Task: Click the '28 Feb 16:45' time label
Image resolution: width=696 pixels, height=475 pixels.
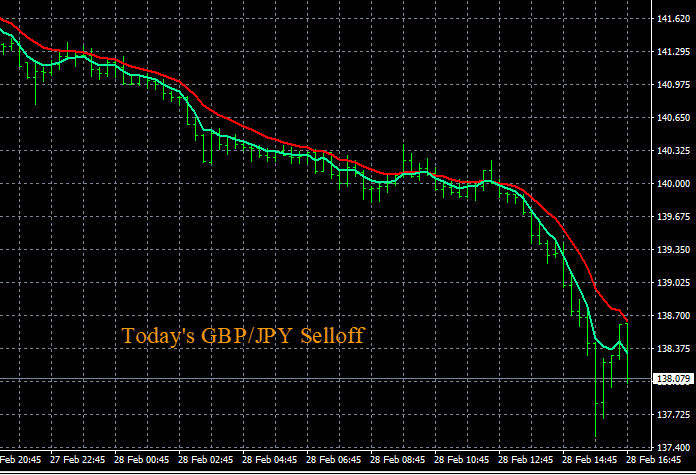Action: (656, 461)
